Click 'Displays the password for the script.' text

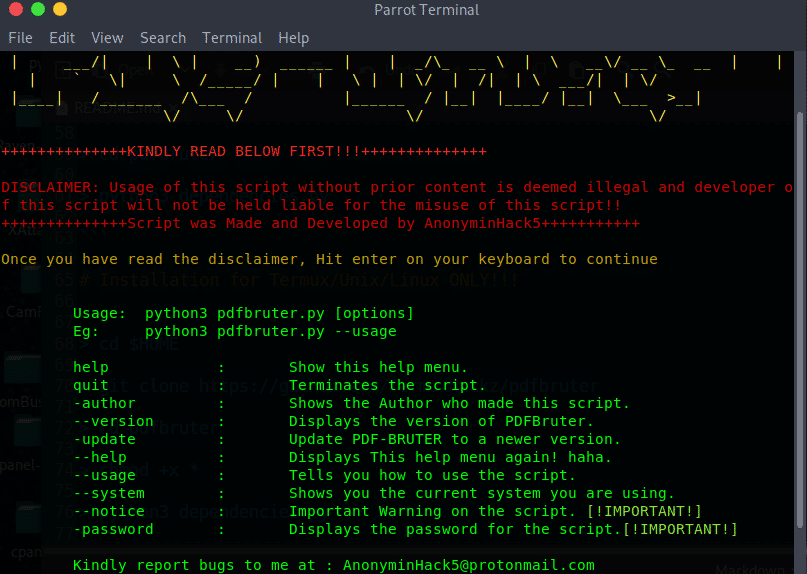(455, 530)
